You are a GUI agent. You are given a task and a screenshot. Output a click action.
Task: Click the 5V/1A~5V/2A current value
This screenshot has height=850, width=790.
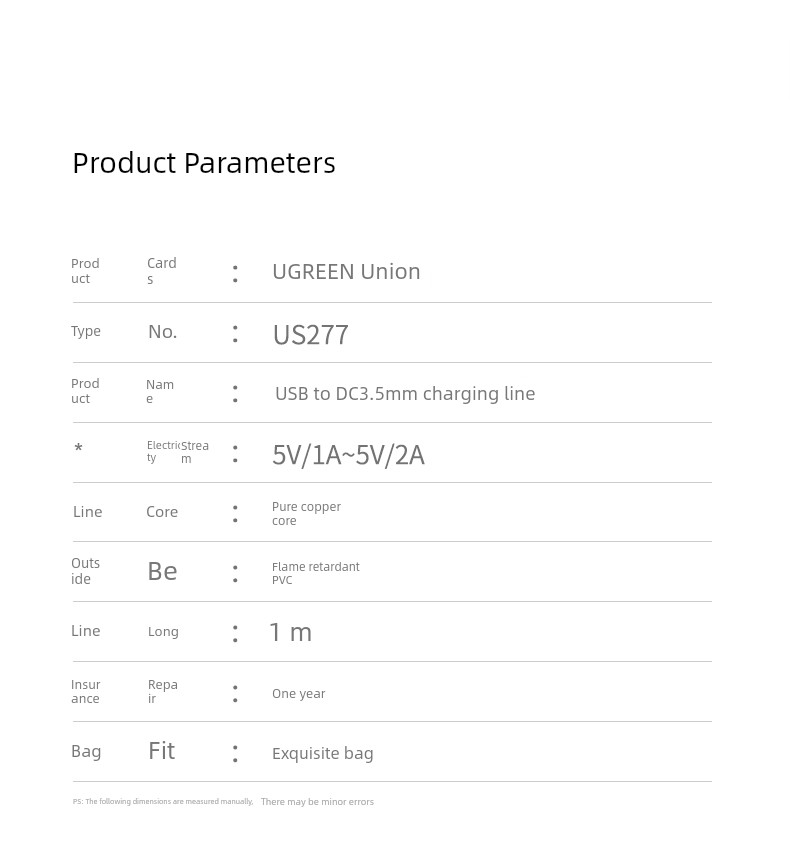[348, 454]
